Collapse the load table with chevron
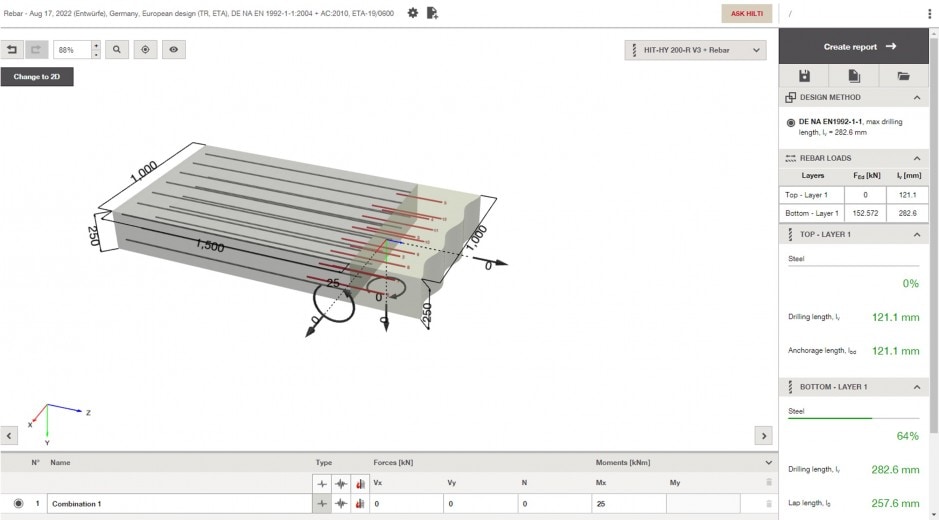This screenshot has height=520, width=939. pos(768,462)
